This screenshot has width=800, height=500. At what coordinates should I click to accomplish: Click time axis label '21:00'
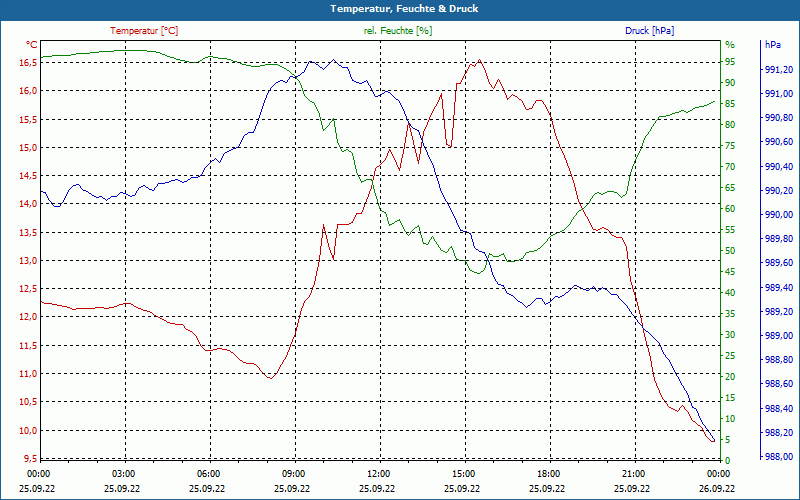click(634, 473)
